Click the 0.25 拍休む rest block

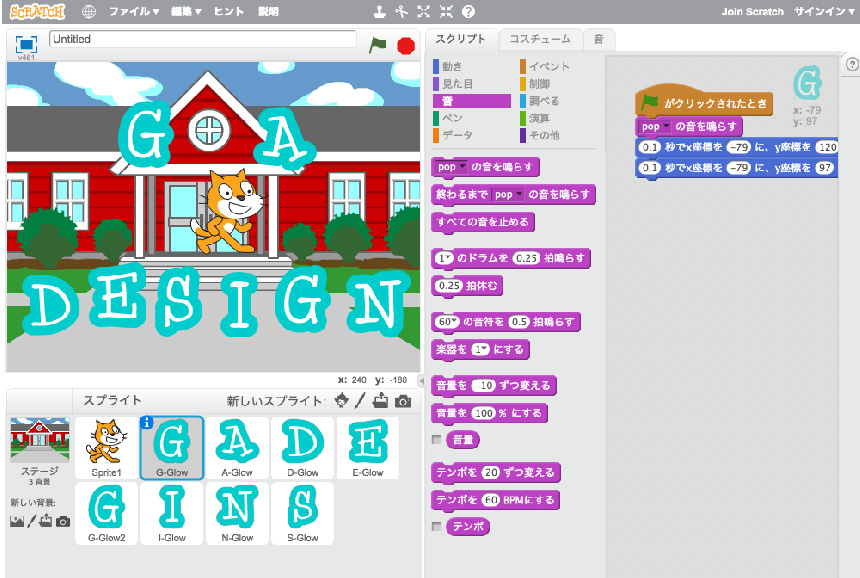(467, 286)
